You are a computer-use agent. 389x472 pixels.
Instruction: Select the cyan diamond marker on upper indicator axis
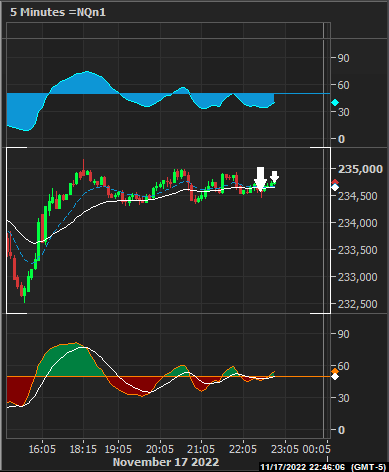click(335, 103)
